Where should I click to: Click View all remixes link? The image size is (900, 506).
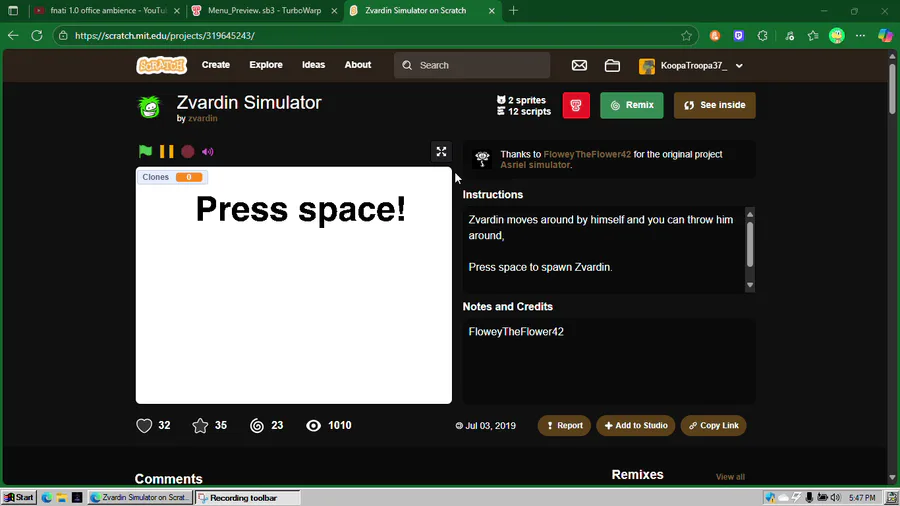click(730, 477)
